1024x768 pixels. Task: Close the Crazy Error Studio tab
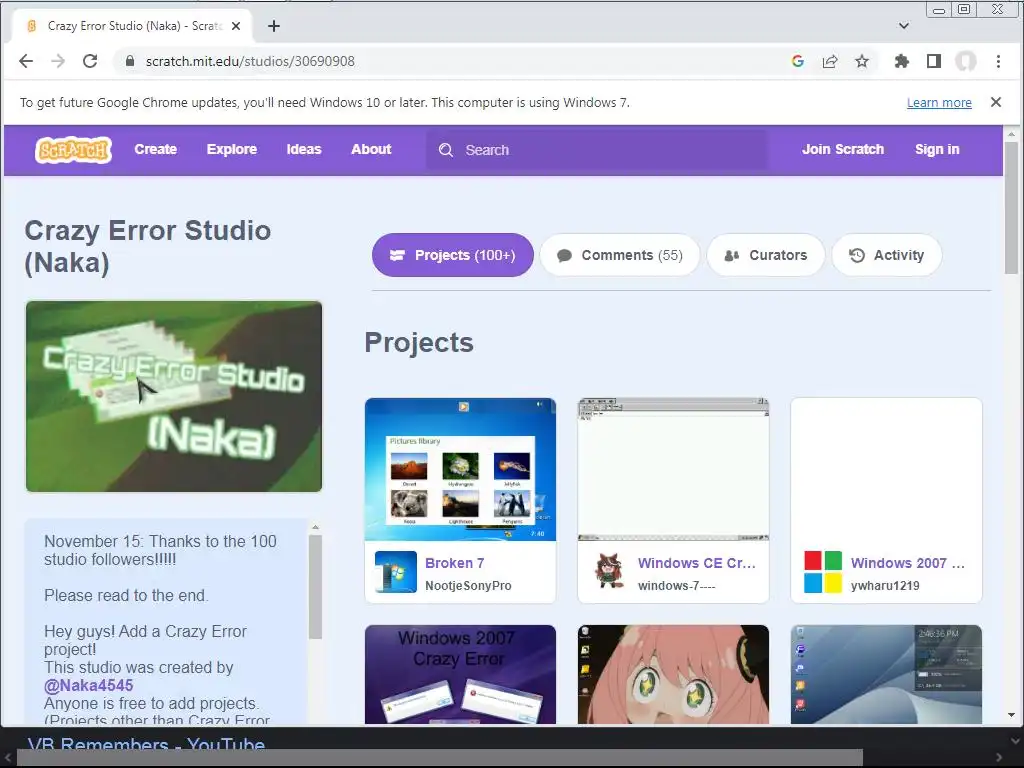(x=236, y=26)
